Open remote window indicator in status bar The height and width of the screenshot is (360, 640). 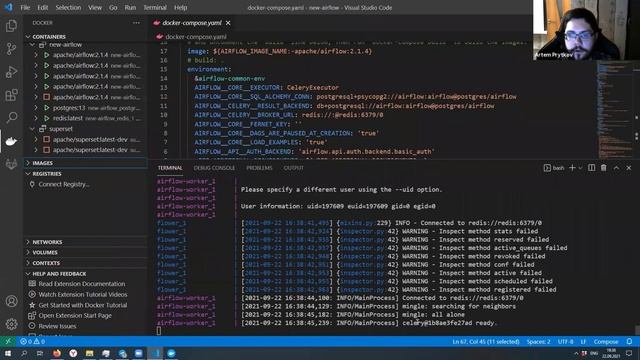pos(8,342)
